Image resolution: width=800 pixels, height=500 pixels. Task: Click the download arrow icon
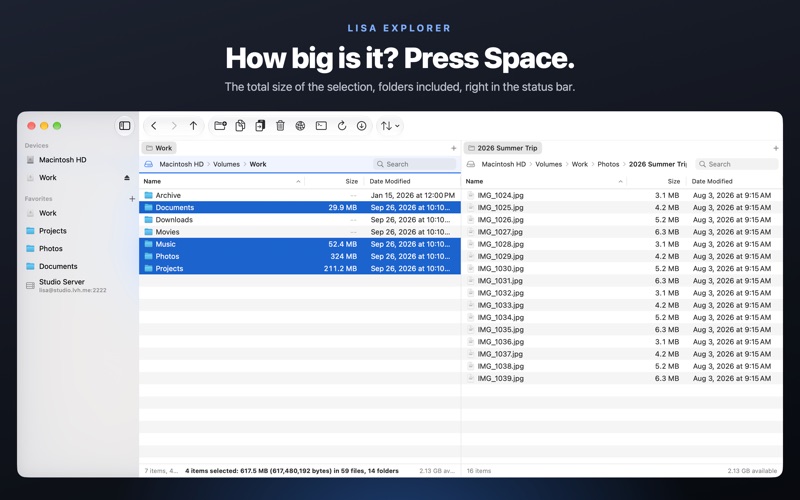point(362,126)
